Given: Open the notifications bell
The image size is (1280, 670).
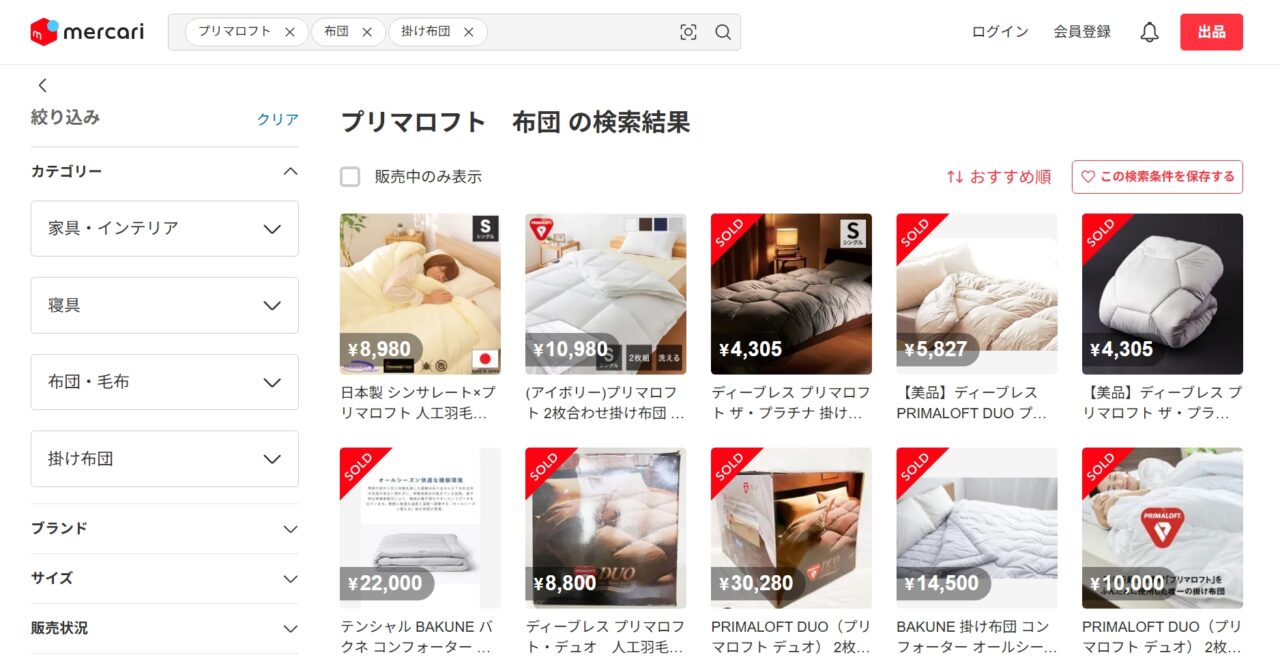Looking at the screenshot, I should coord(1149,32).
